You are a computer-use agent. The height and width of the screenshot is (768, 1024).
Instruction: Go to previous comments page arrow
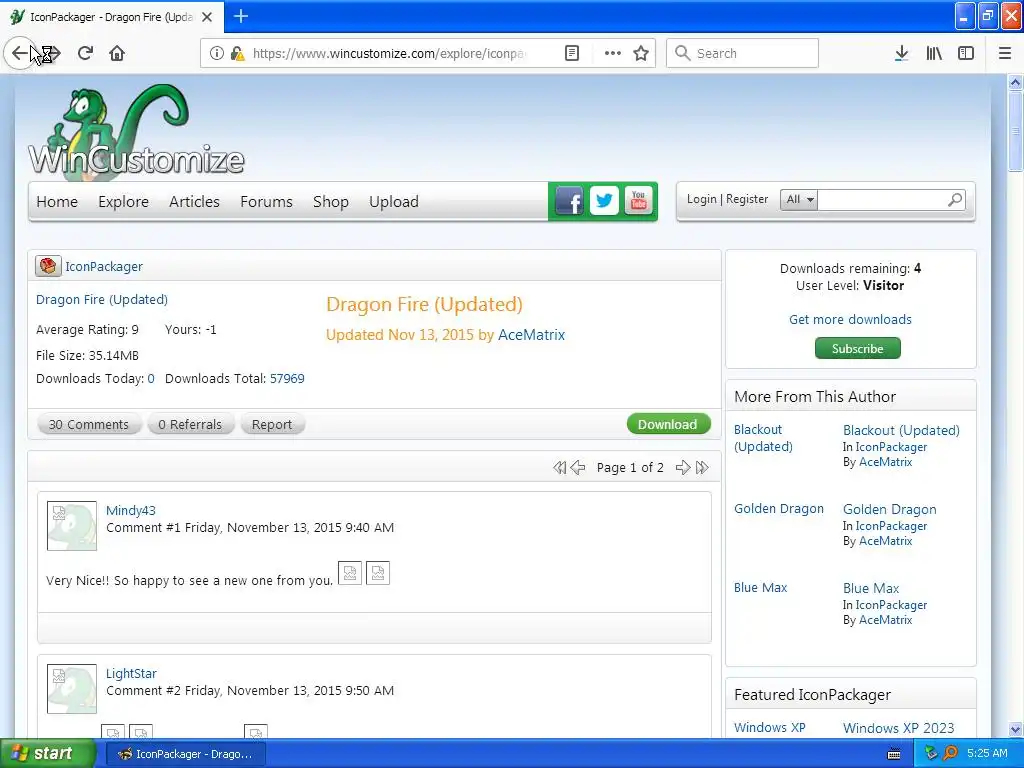(x=578, y=468)
